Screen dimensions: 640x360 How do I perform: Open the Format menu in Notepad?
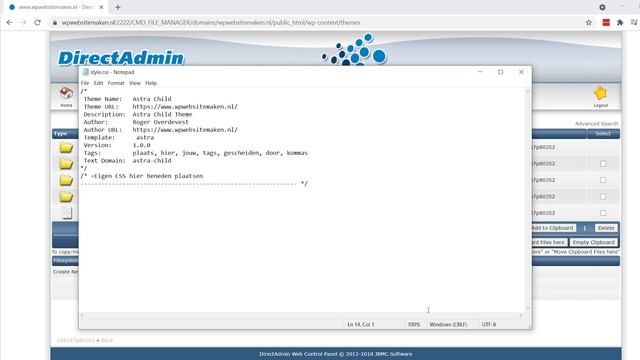point(116,83)
